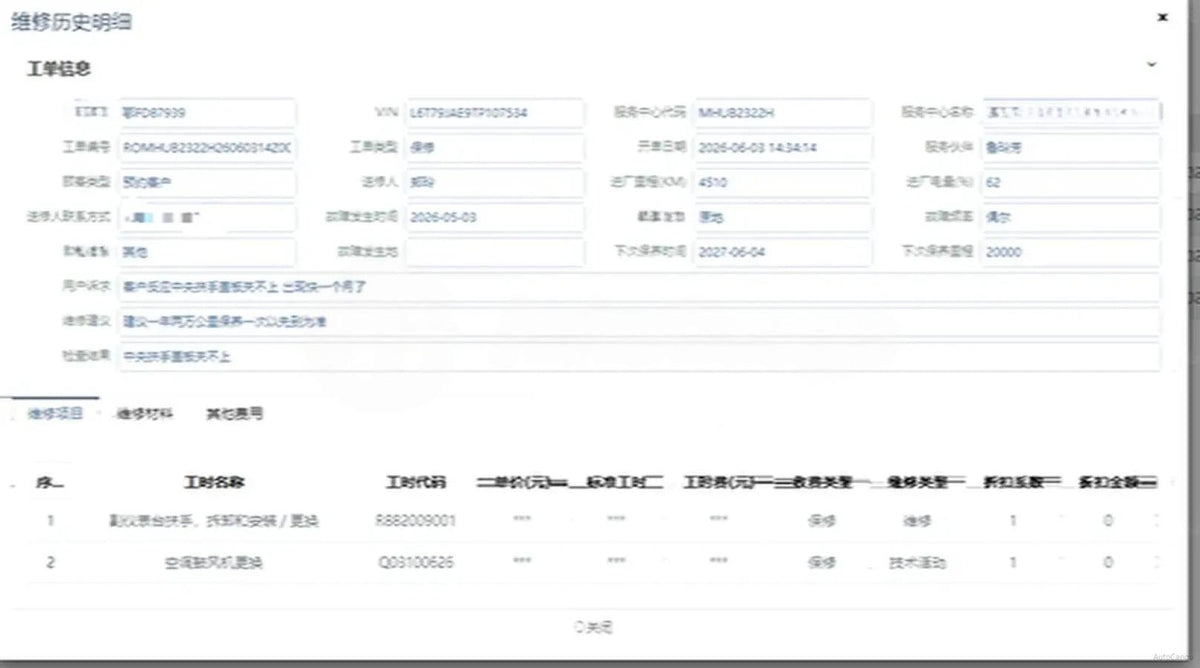Click the repair contact phone field
Image resolution: width=1200 pixels, height=668 pixels.
[x=207, y=218]
